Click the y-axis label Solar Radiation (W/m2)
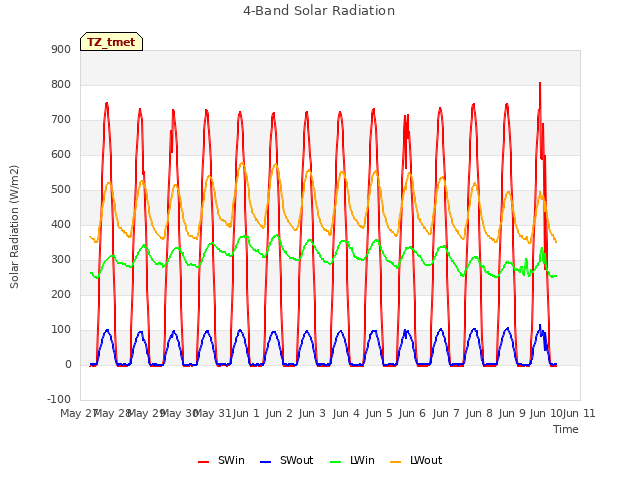The height and width of the screenshot is (480, 640). point(14,227)
